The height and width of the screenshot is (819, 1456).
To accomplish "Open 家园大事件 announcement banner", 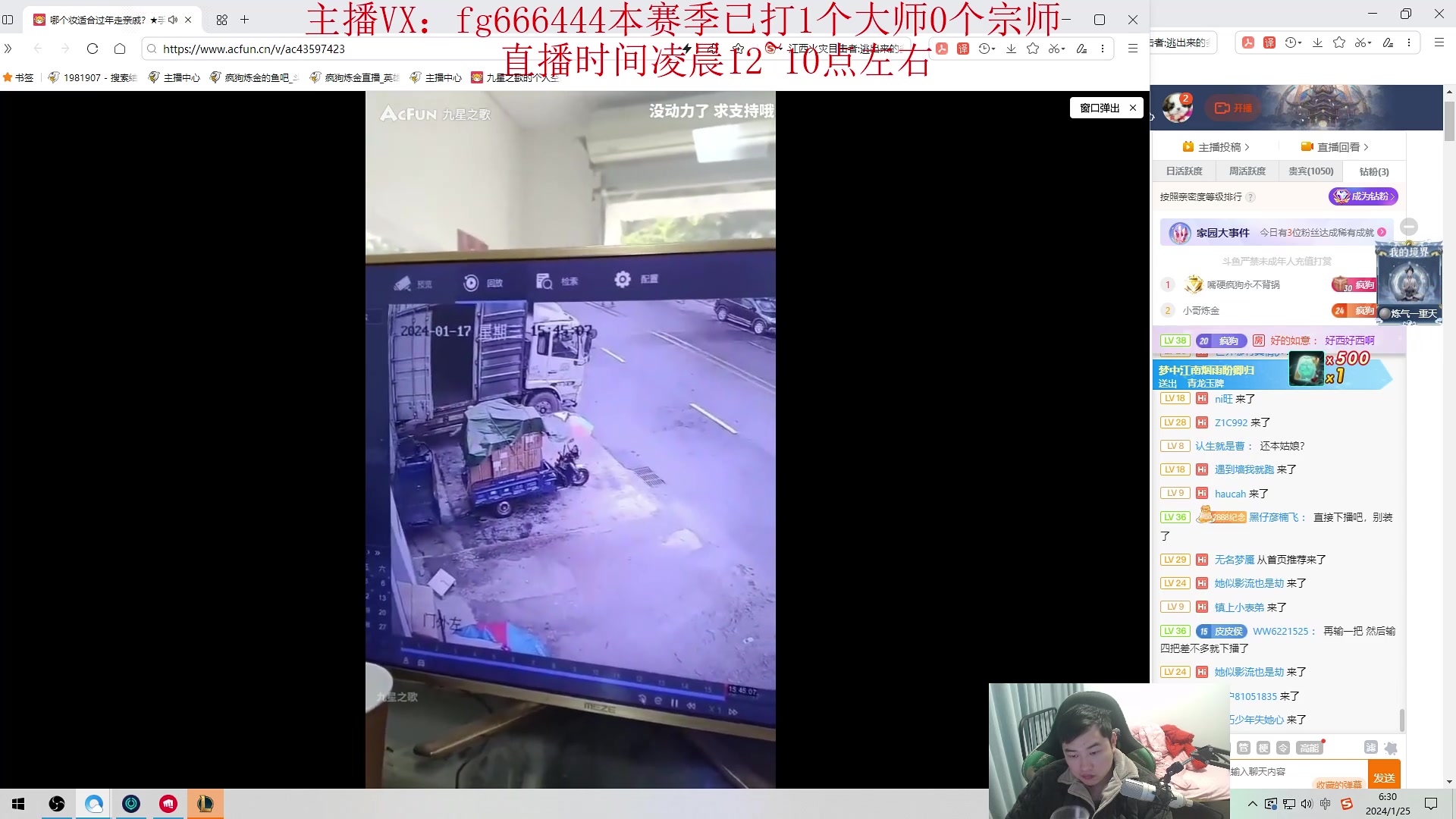I will [1277, 233].
